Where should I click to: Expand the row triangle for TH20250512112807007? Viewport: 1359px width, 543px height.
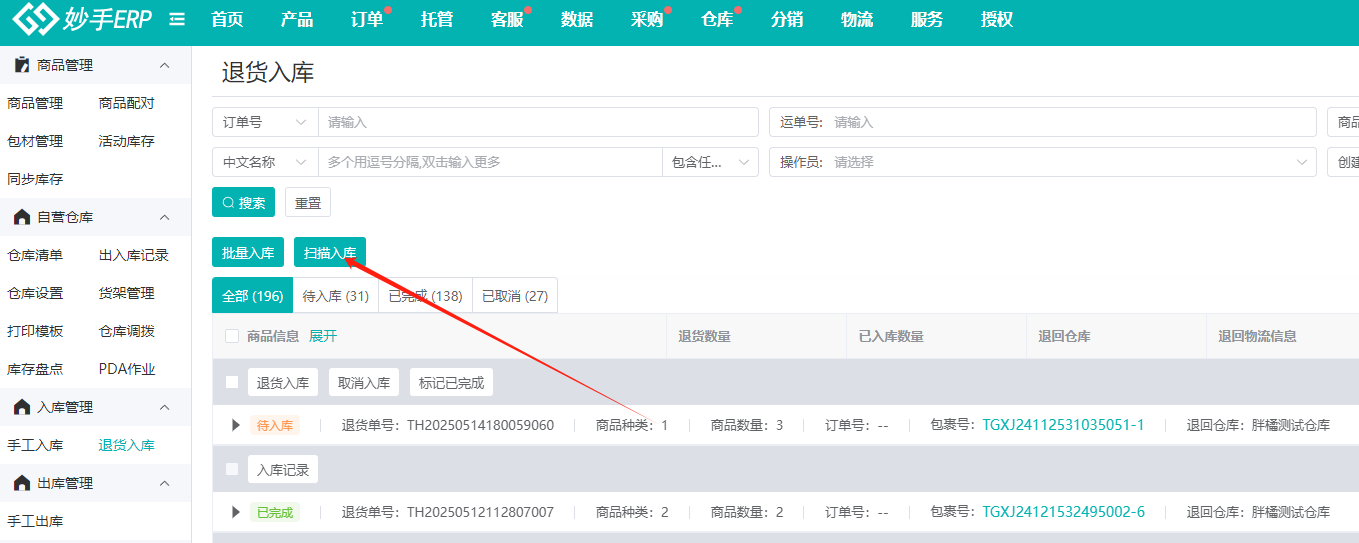coord(236,512)
